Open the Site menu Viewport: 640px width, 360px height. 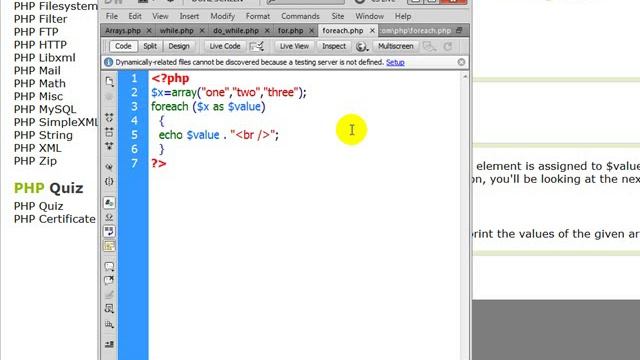click(338, 16)
